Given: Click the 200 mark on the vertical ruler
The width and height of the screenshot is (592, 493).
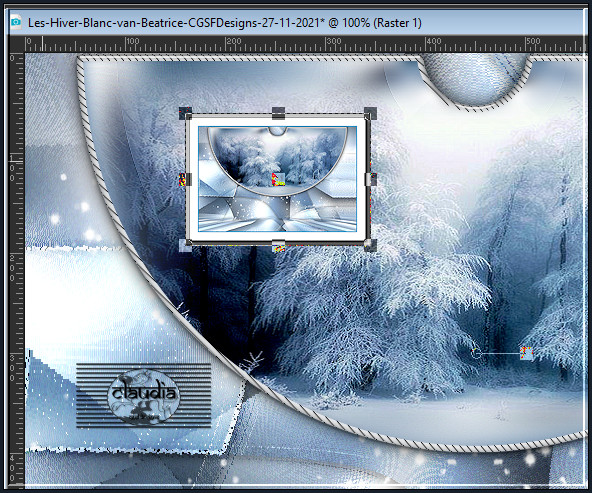Looking at the screenshot, I should point(12,268).
